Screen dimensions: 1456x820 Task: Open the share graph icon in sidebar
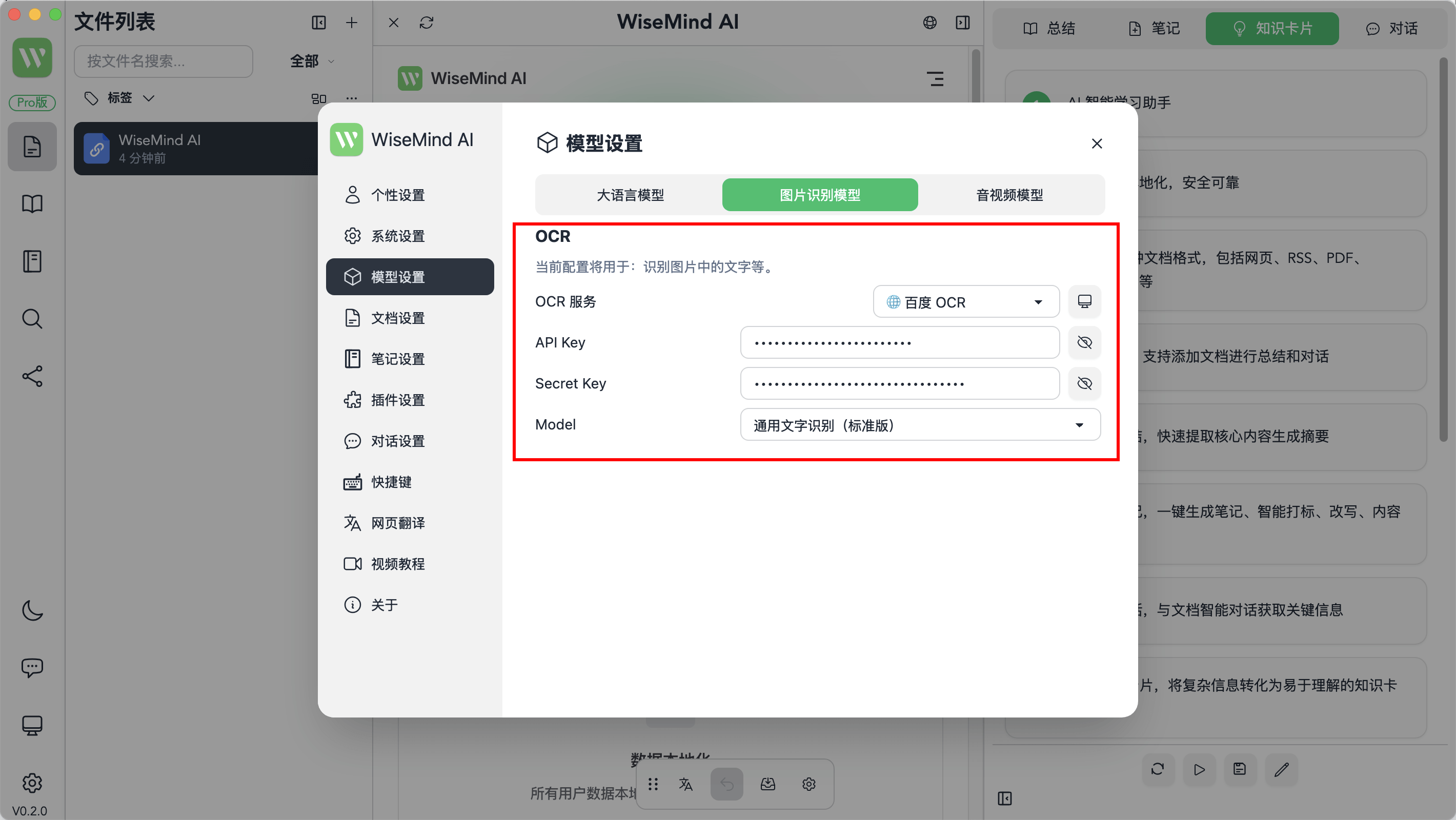32,377
